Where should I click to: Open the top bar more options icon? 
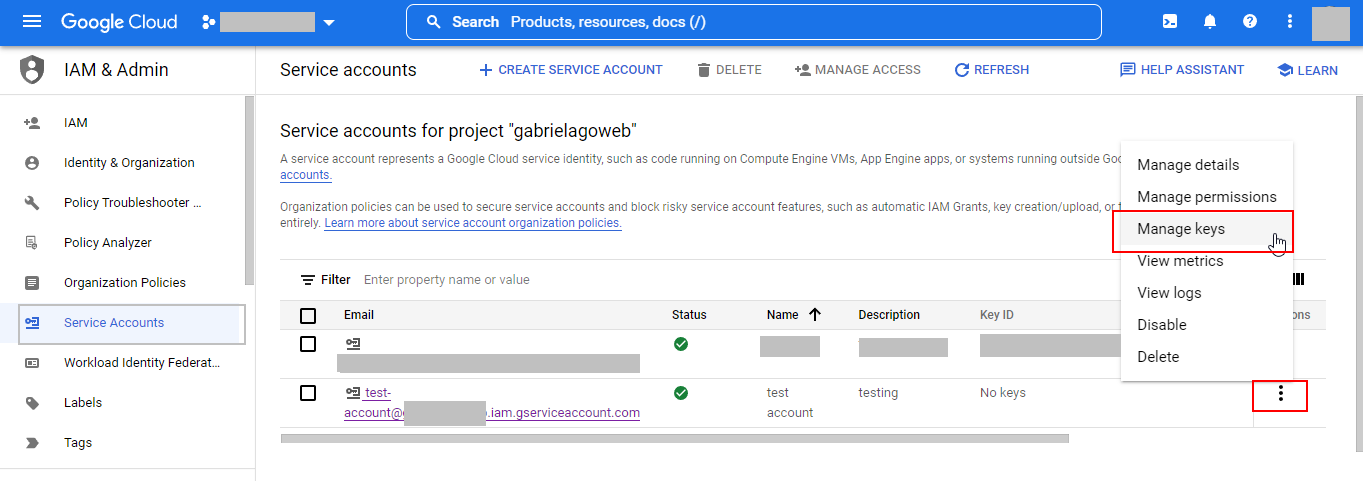[1290, 22]
